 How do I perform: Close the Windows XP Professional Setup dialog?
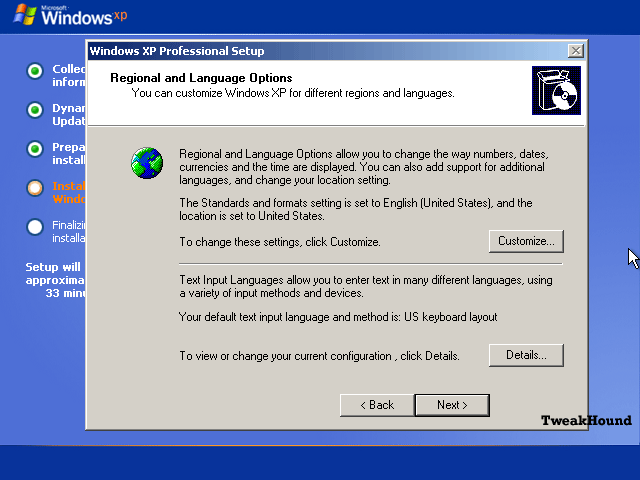tap(576, 51)
